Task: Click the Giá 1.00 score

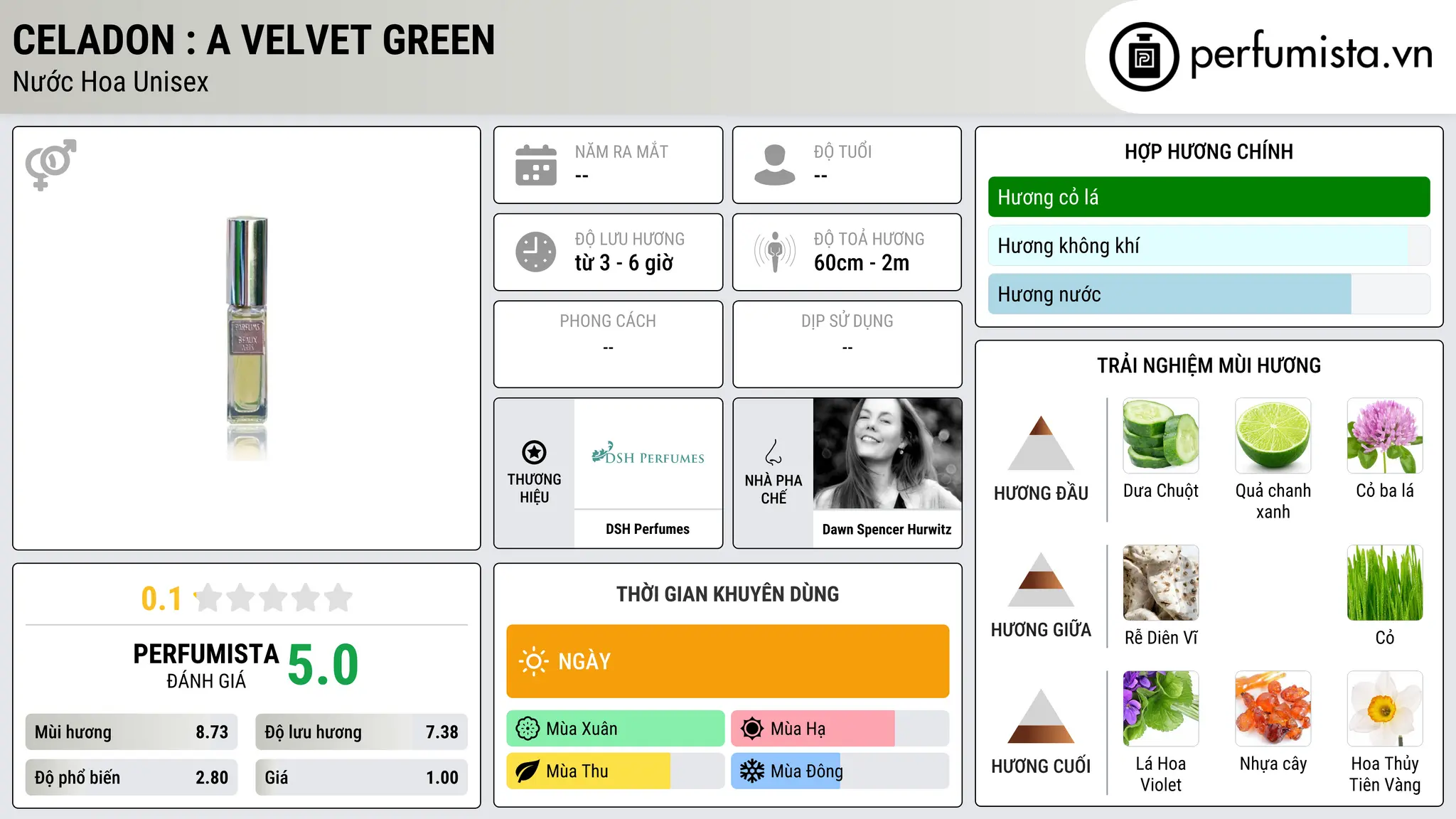Action: (x=362, y=778)
